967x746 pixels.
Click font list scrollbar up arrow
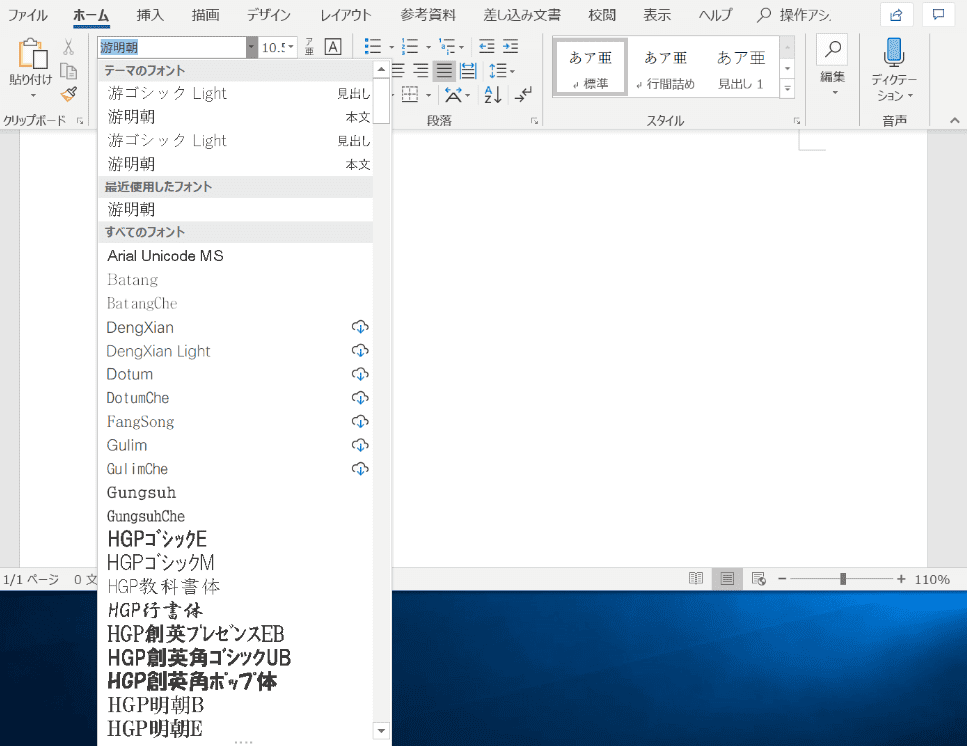pyautogui.click(x=381, y=69)
